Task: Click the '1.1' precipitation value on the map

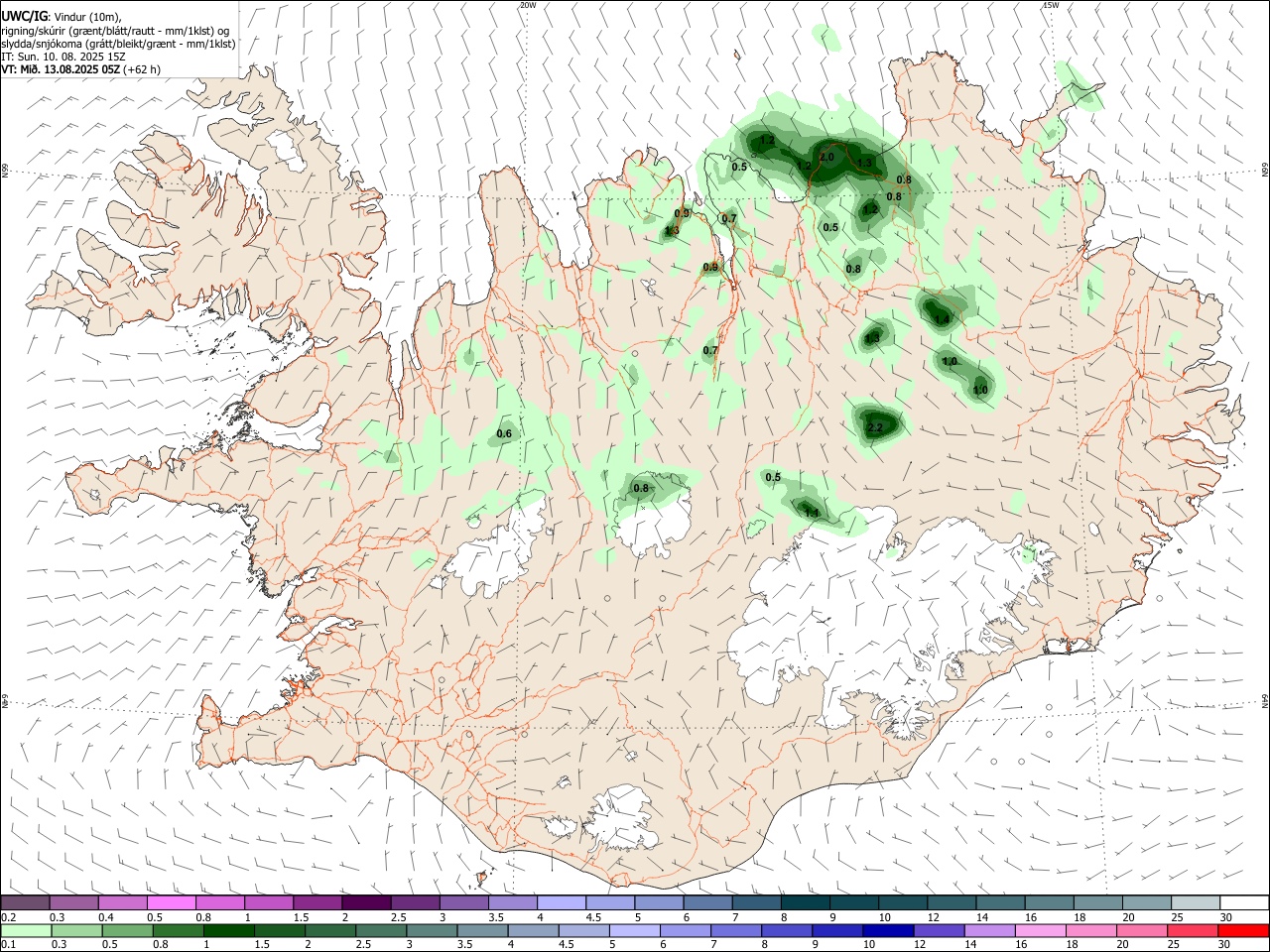Action: tap(812, 513)
